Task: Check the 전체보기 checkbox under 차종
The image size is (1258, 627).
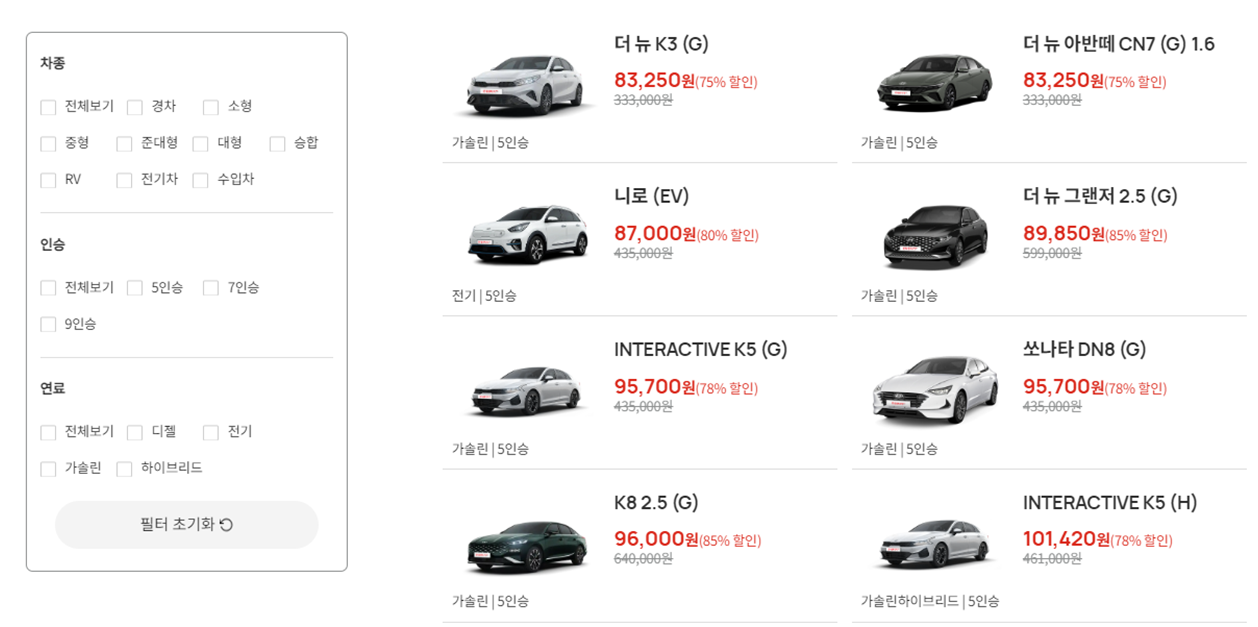Action: coord(47,106)
